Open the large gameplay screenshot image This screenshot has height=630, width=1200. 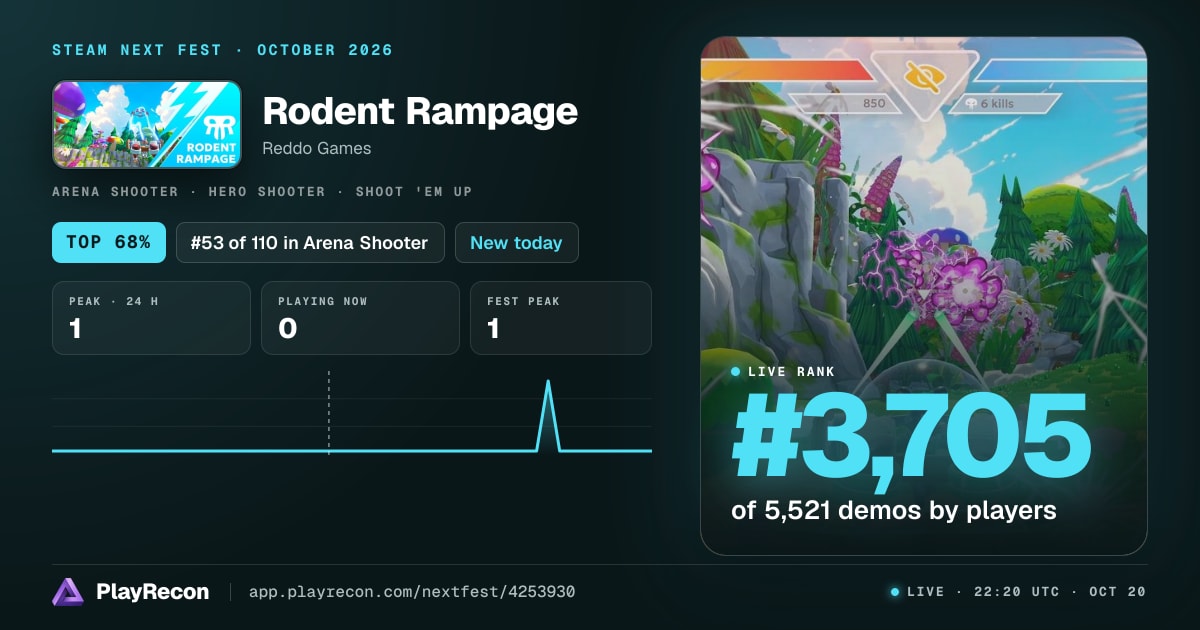coord(924,296)
